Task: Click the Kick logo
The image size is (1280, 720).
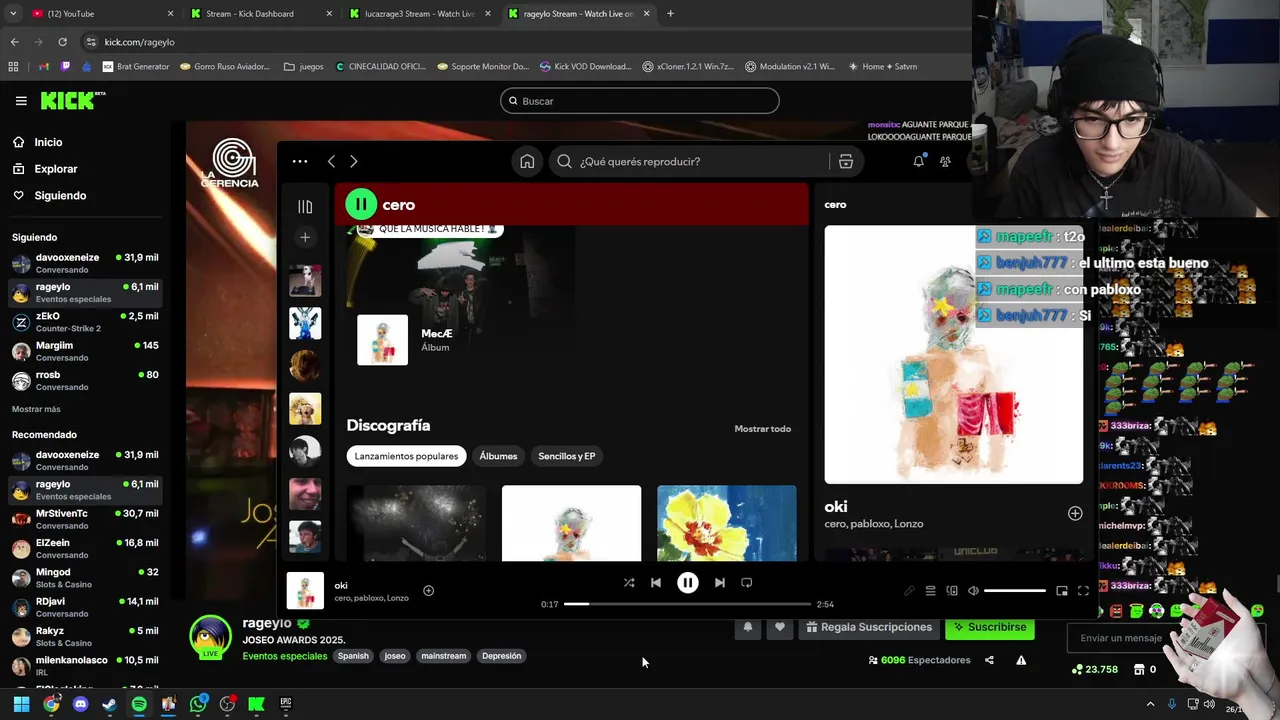Action: click(73, 100)
